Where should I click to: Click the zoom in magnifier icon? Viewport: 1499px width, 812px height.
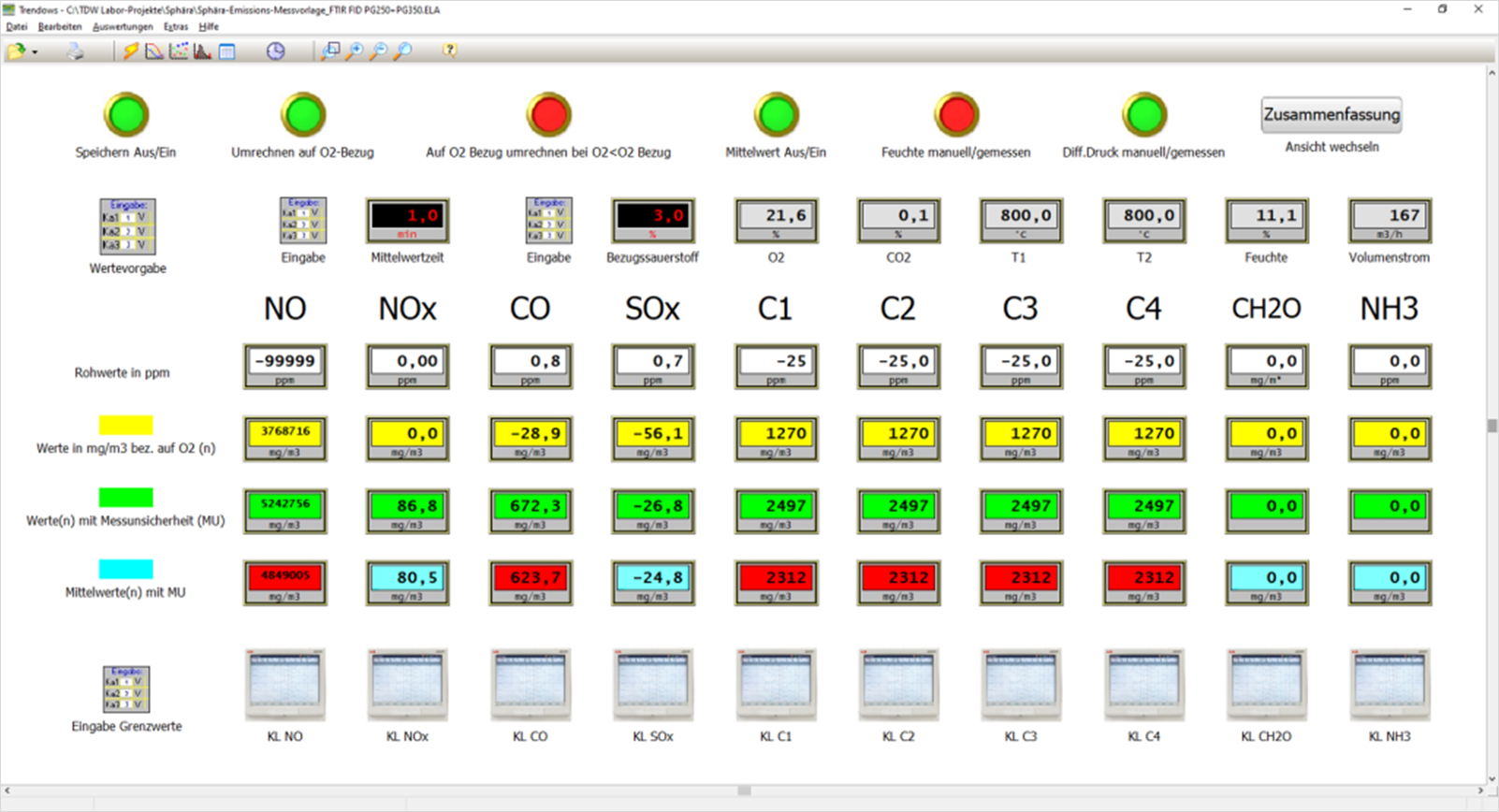[355, 51]
